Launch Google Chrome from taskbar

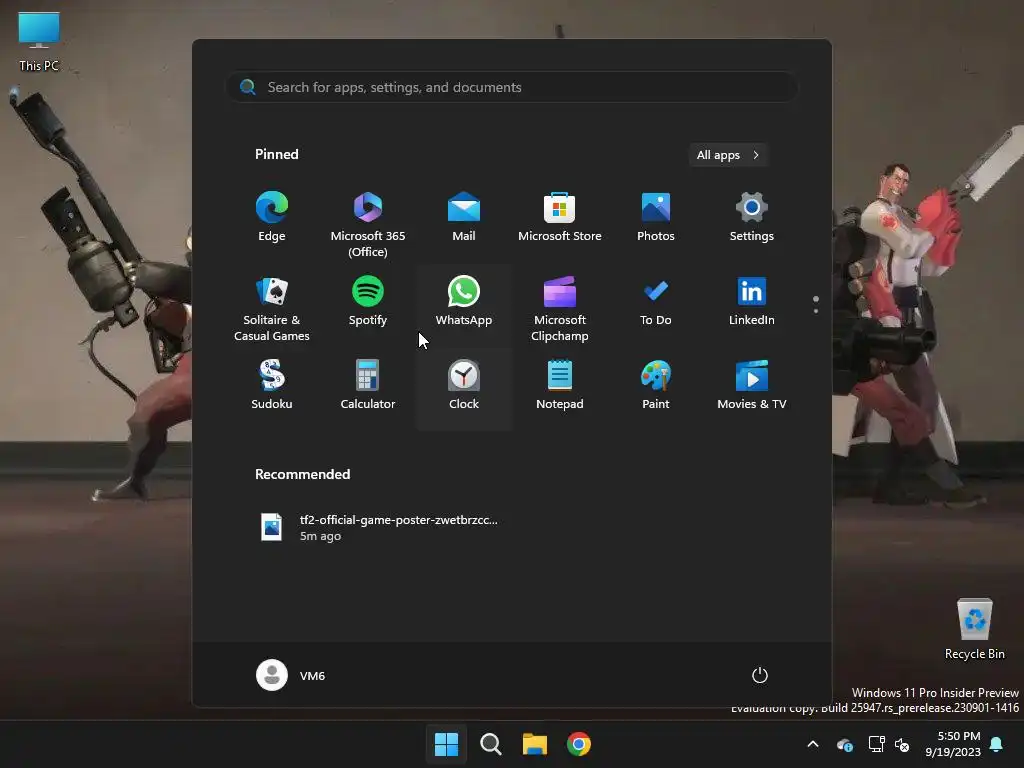[579, 744]
